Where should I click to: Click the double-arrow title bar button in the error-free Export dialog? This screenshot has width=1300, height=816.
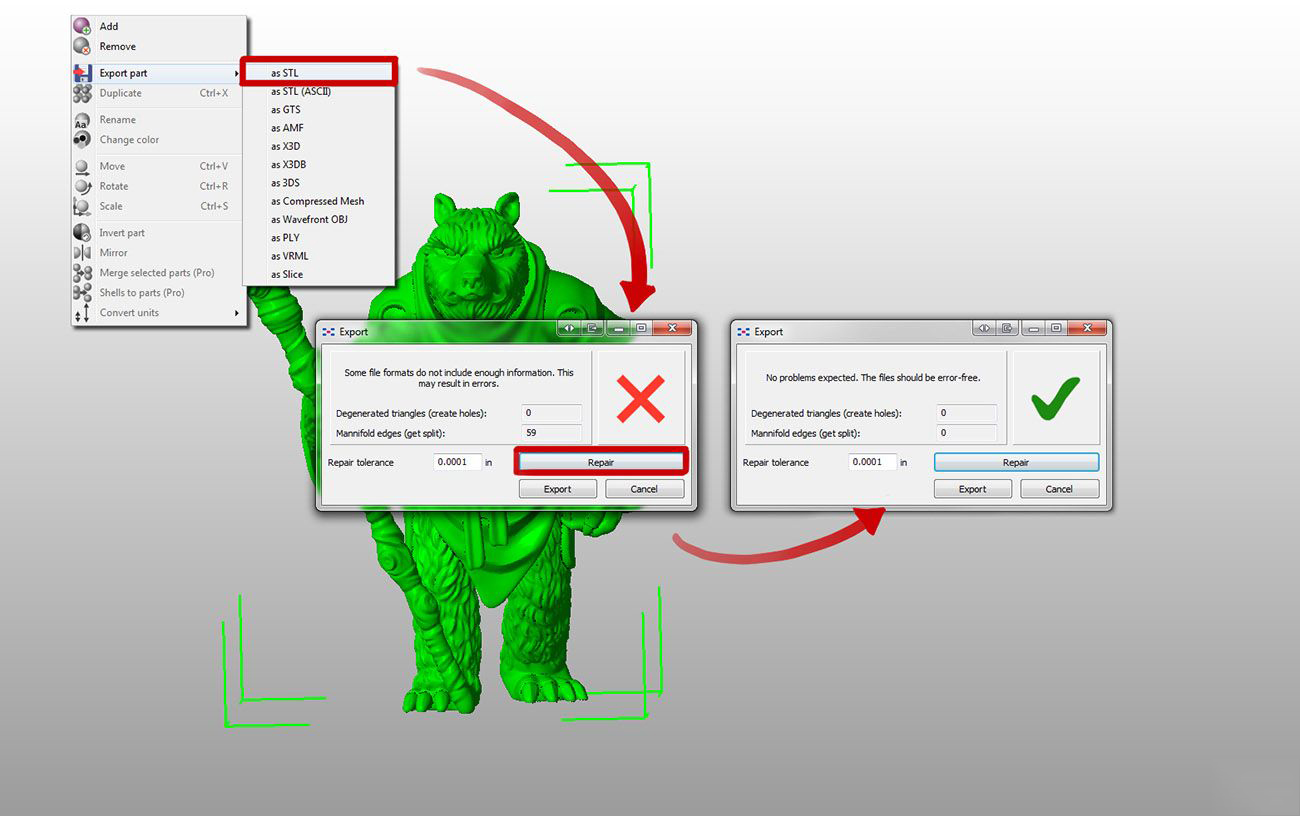click(984, 328)
